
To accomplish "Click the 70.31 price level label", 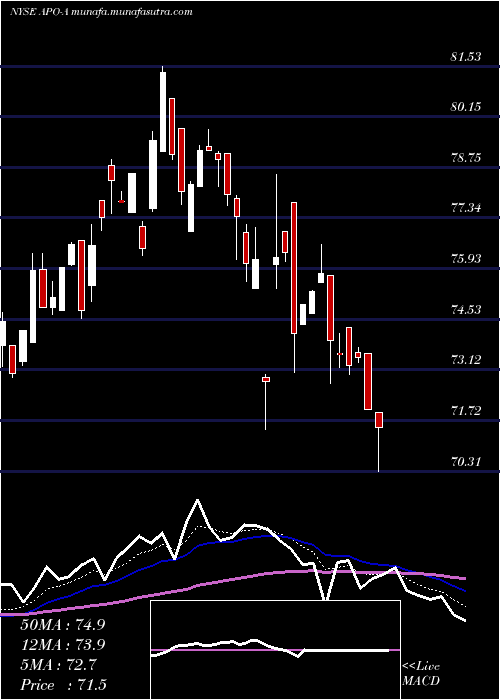I will pyautogui.click(x=466, y=461).
